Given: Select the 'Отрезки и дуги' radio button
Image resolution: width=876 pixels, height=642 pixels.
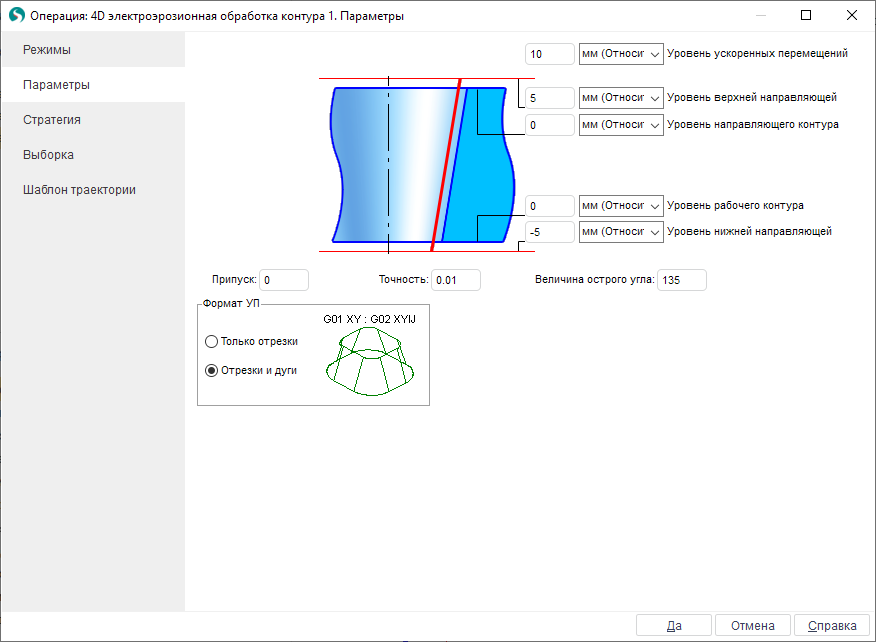Looking at the screenshot, I should click(x=211, y=370).
